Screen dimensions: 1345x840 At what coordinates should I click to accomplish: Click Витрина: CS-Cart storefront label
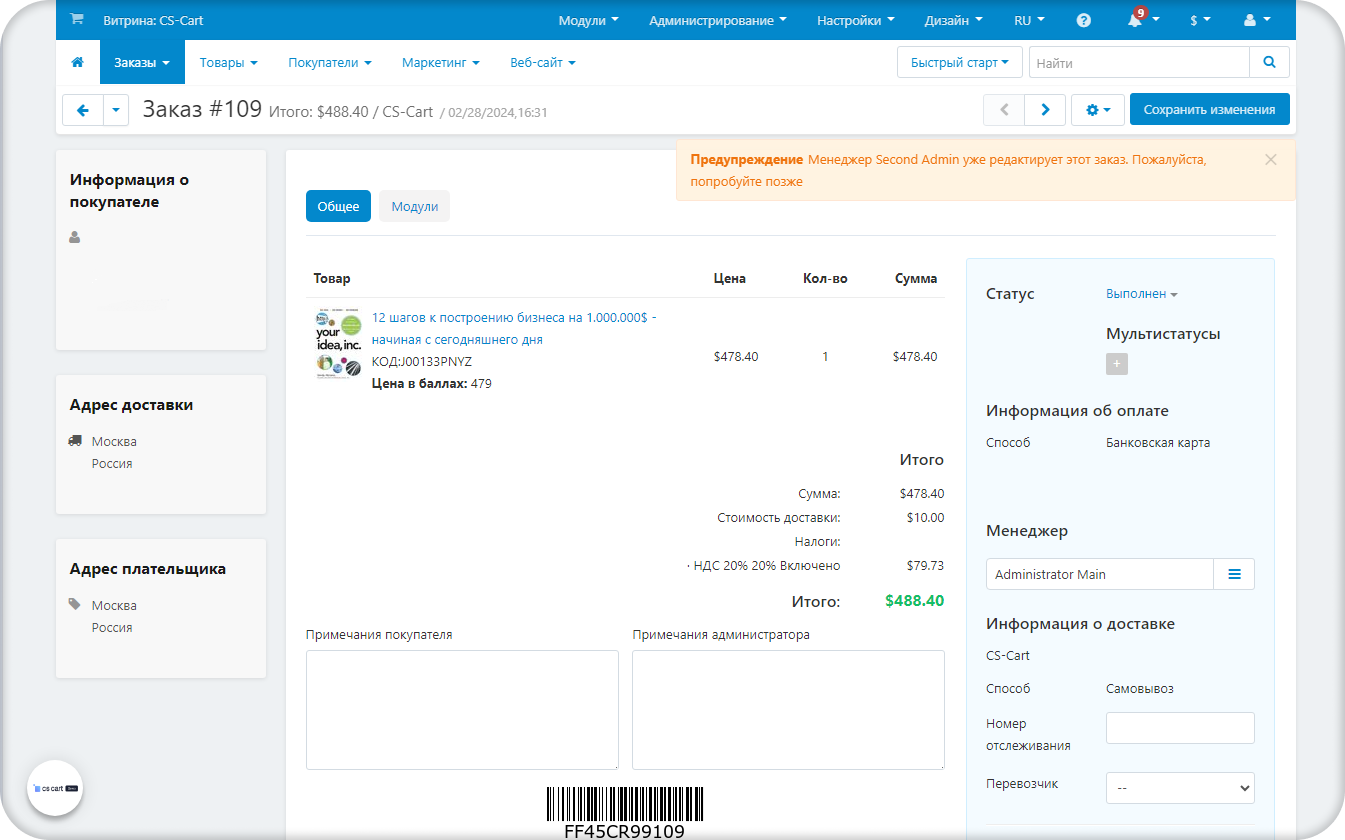(153, 20)
